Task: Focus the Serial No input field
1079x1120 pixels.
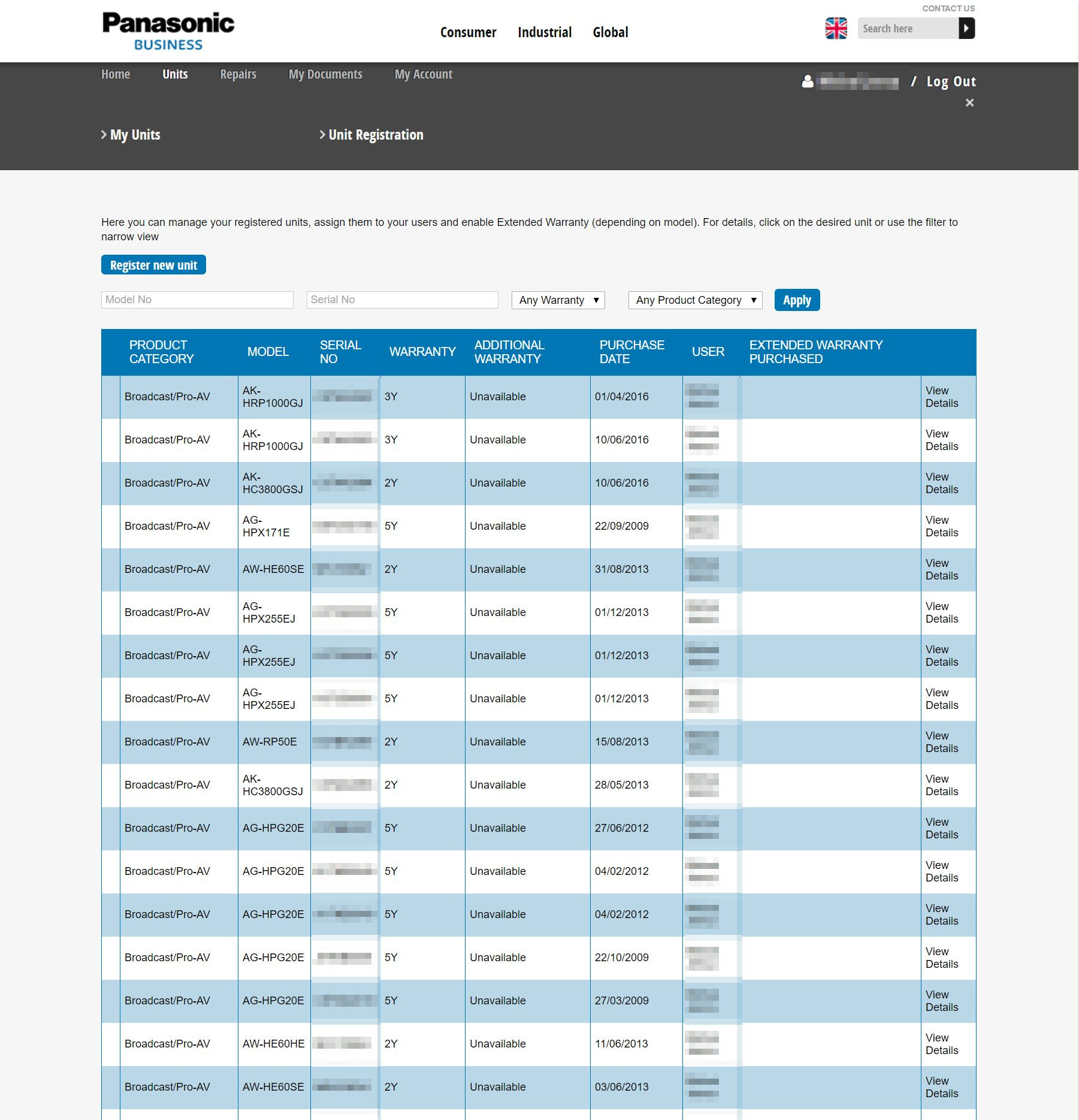Action: (x=402, y=300)
